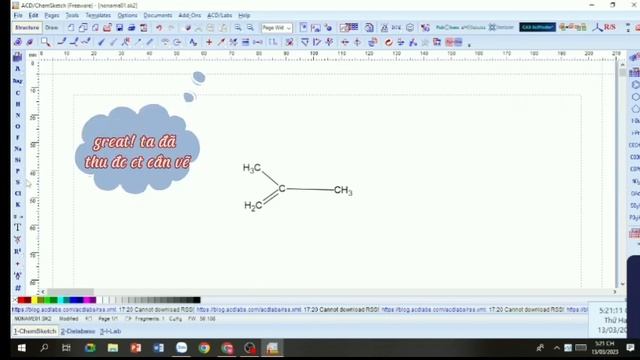Select Sodium atom Na
Image resolution: width=640 pixels, height=360 pixels.
click(18, 149)
